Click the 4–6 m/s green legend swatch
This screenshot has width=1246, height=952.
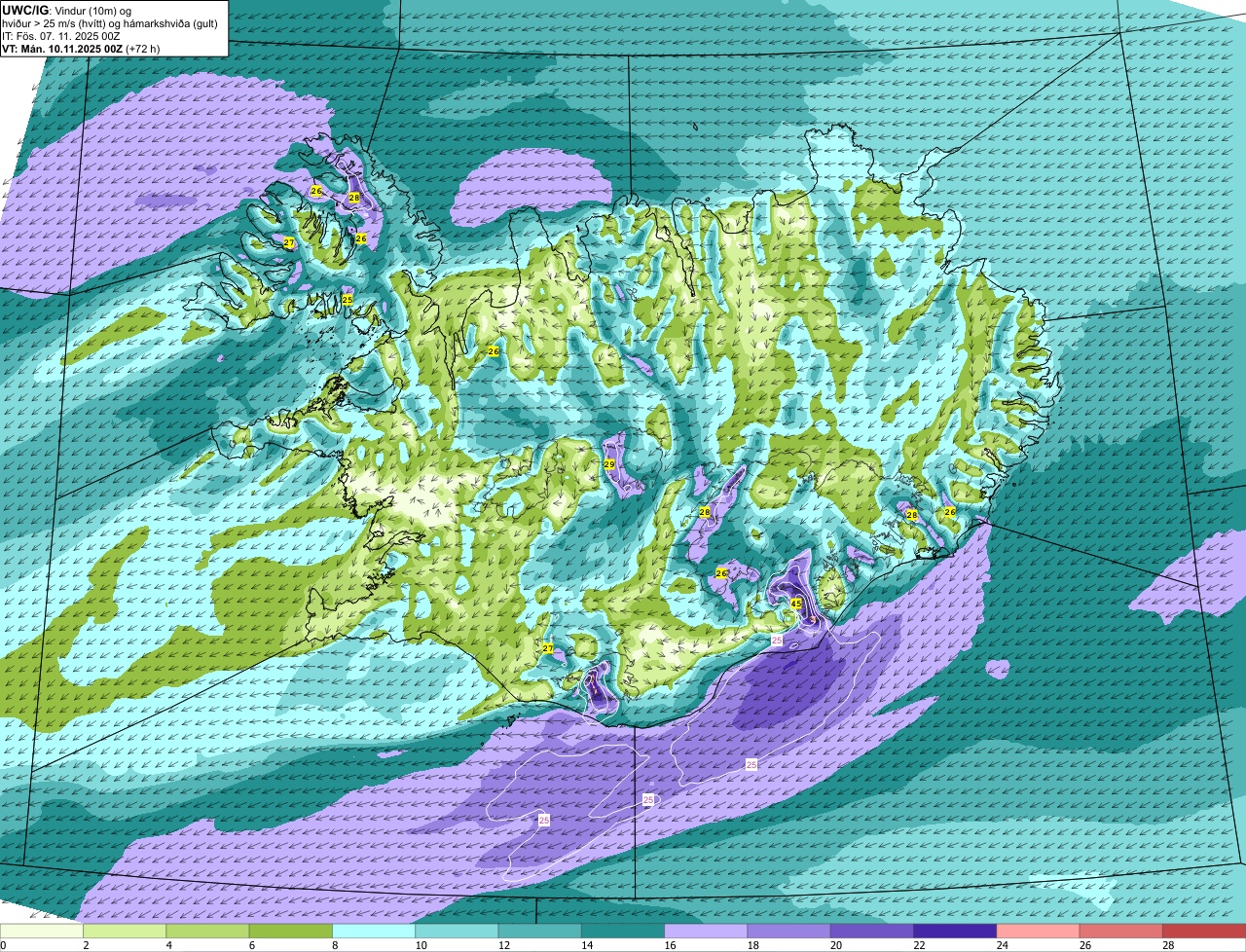(x=208, y=931)
